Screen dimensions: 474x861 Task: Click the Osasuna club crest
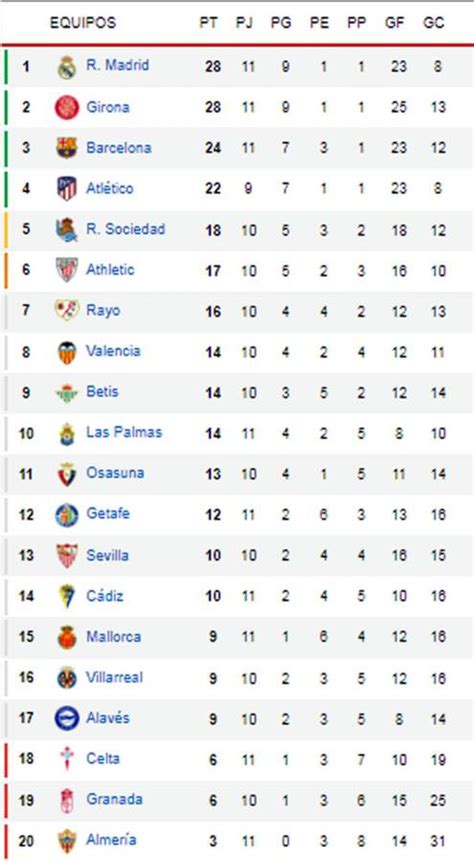point(67,474)
